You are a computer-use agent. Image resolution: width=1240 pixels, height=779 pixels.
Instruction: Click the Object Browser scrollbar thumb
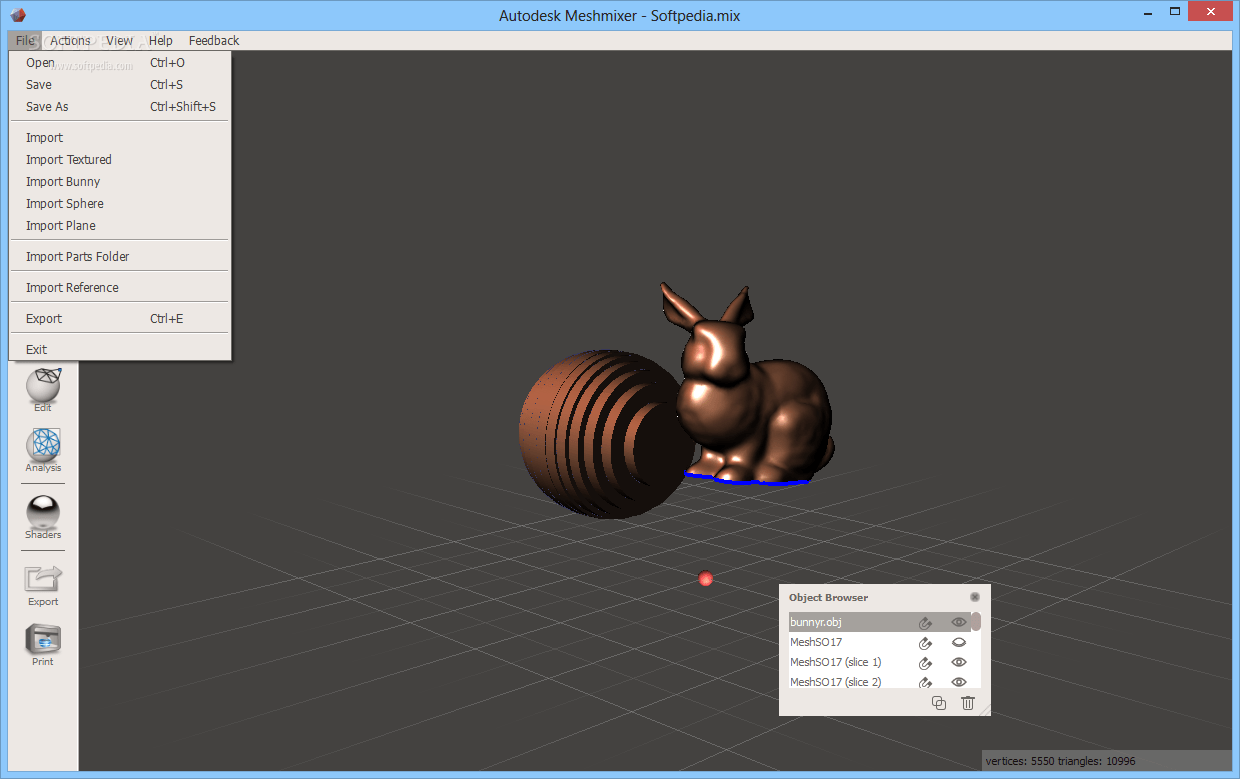[x=976, y=622]
